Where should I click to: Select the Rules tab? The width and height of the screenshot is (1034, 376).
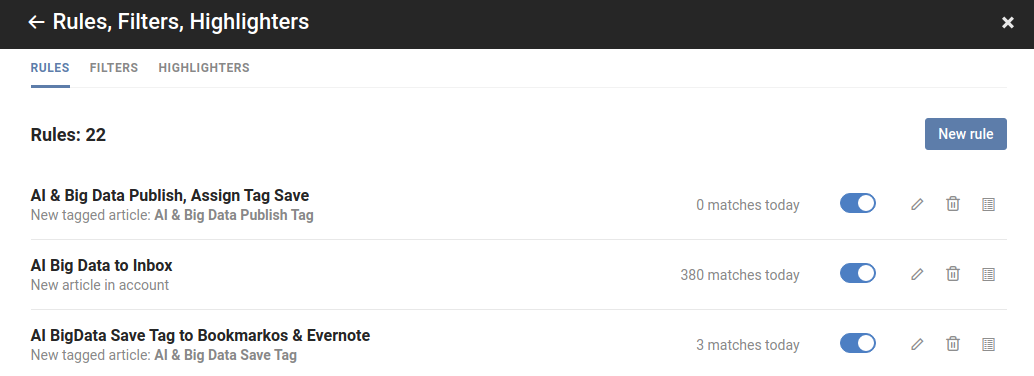tap(50, 68)
